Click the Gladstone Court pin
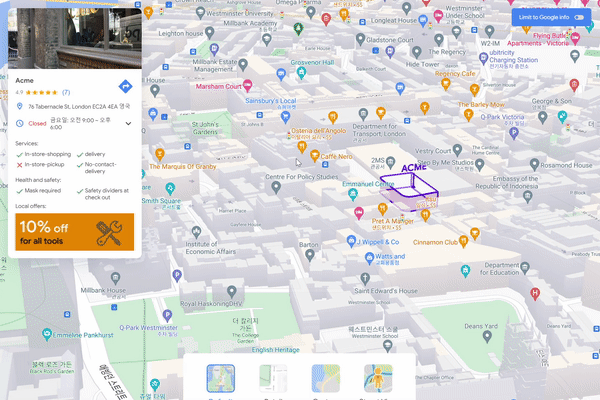 click(360, 39)
